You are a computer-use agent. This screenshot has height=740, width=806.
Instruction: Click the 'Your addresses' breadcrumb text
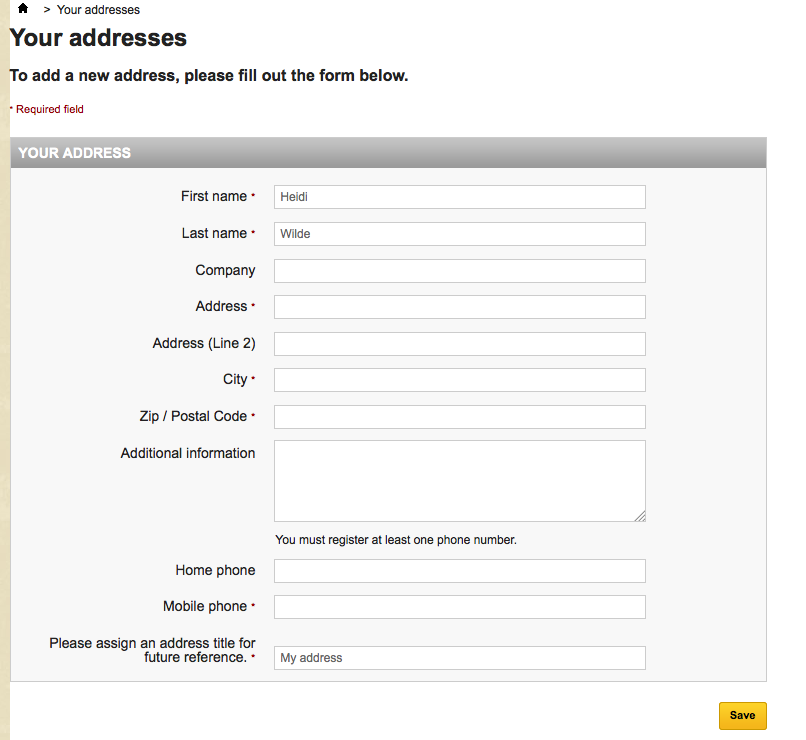pos(98,10)
